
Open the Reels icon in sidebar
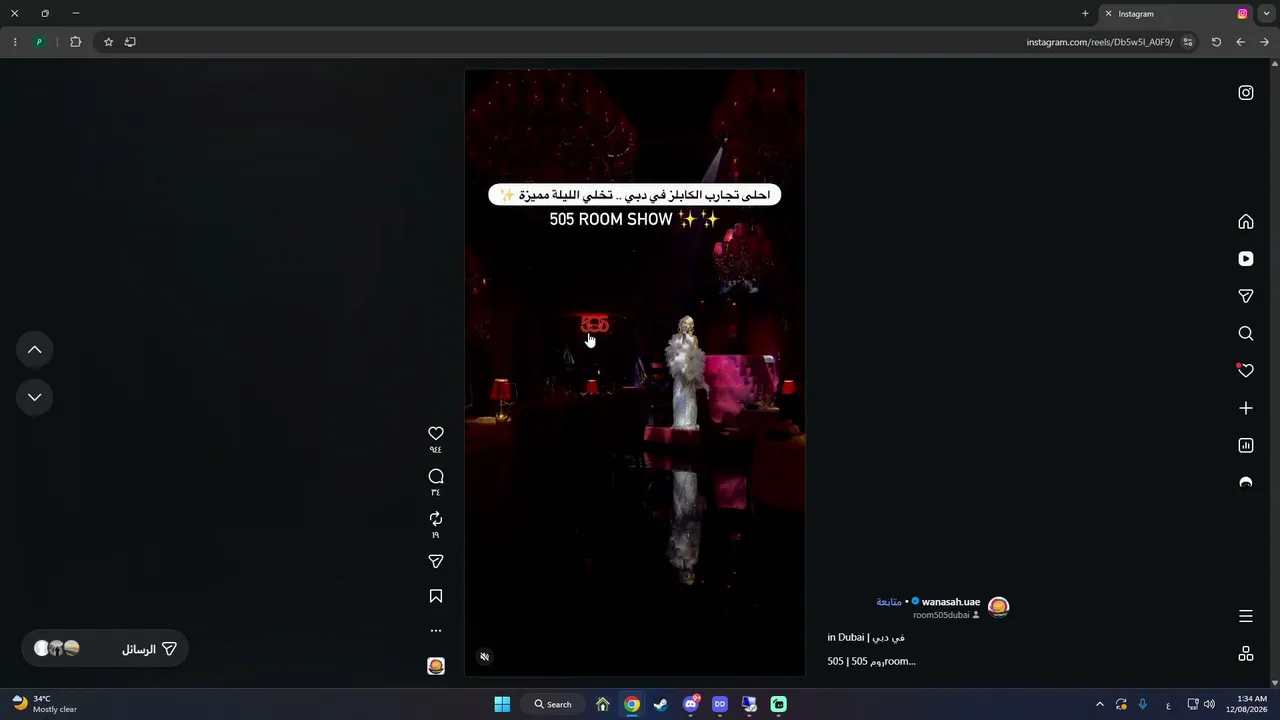click(1246, 259)
